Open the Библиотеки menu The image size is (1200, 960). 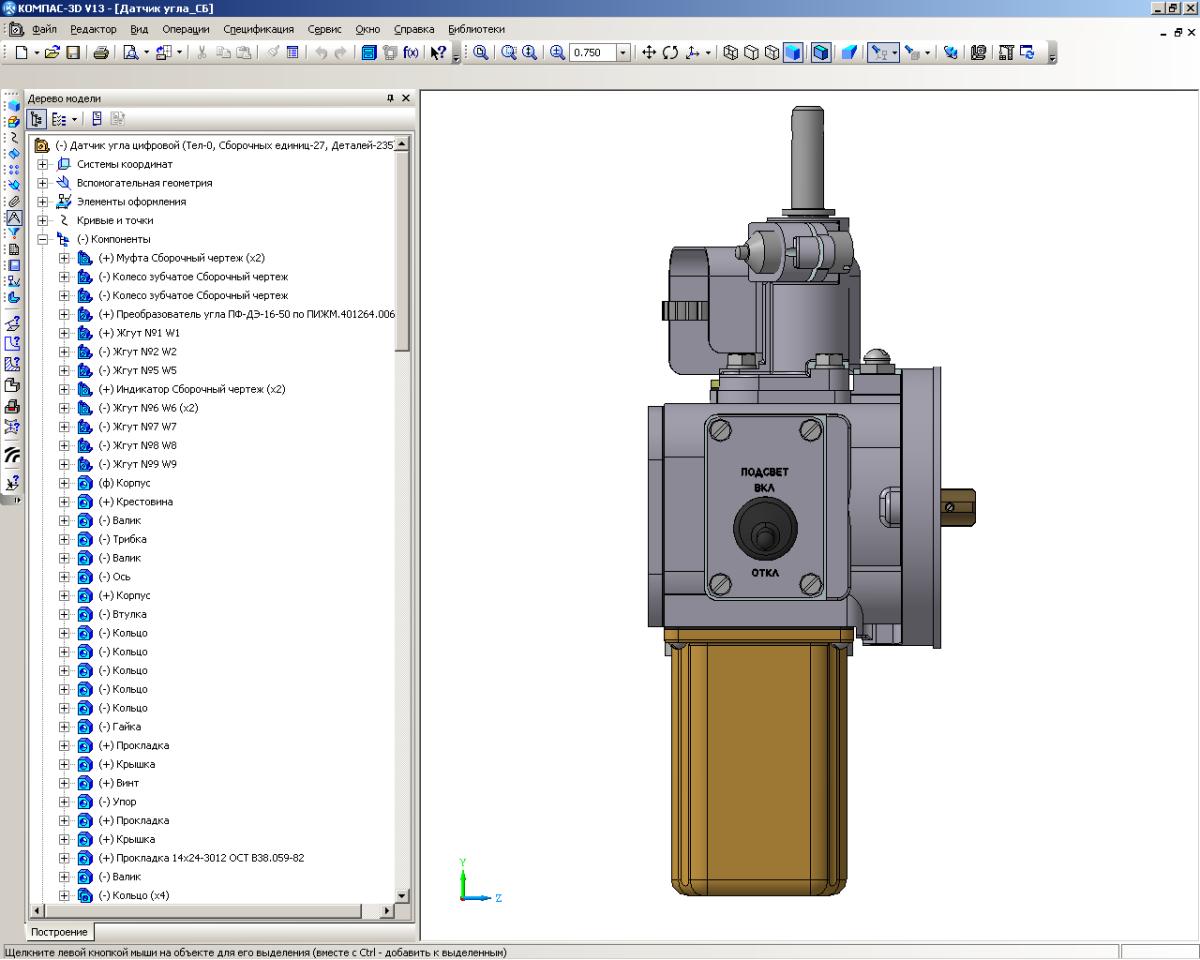click(476, 29)
